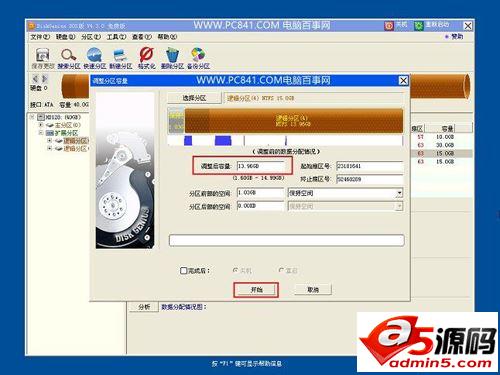
Task: Select the HD120 (40GB) disk tree item
Action: tap(63, 117)
